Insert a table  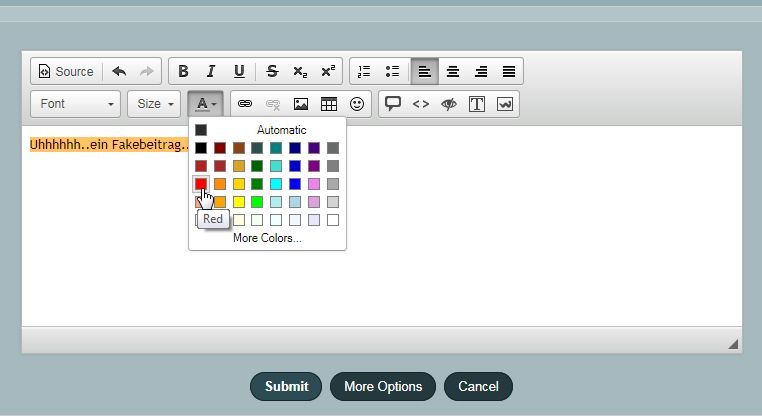328,103
